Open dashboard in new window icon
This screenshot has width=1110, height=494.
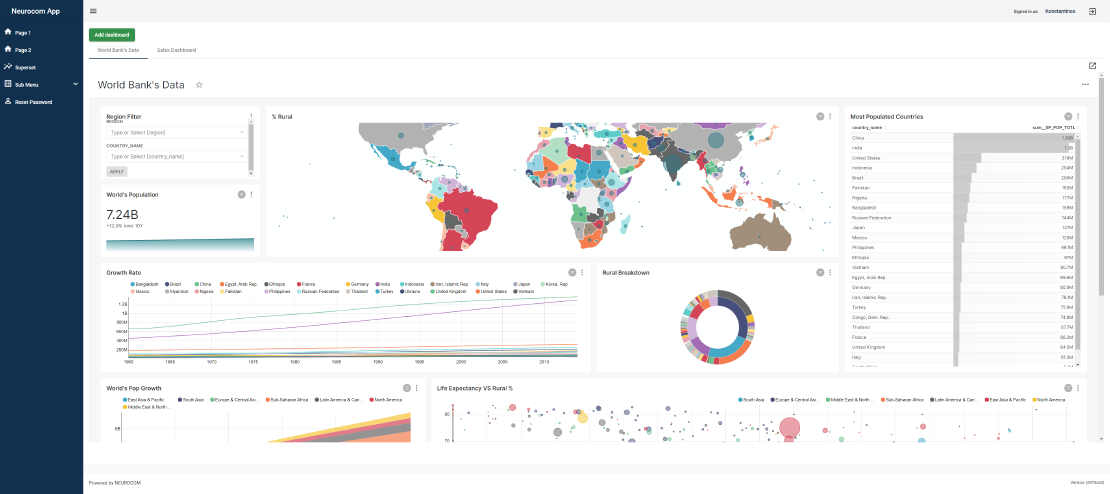click(x=1092, y=66)
